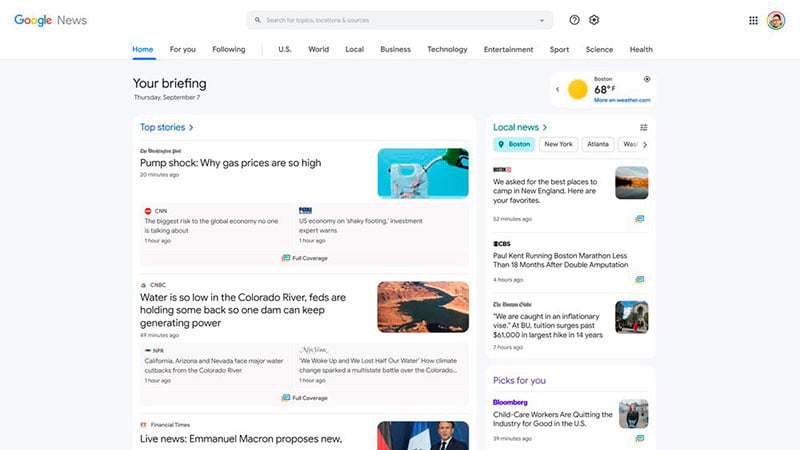
Task: Open full coverage icon for Marathon story
Action: pyautogui.click(x=640, y=280)
